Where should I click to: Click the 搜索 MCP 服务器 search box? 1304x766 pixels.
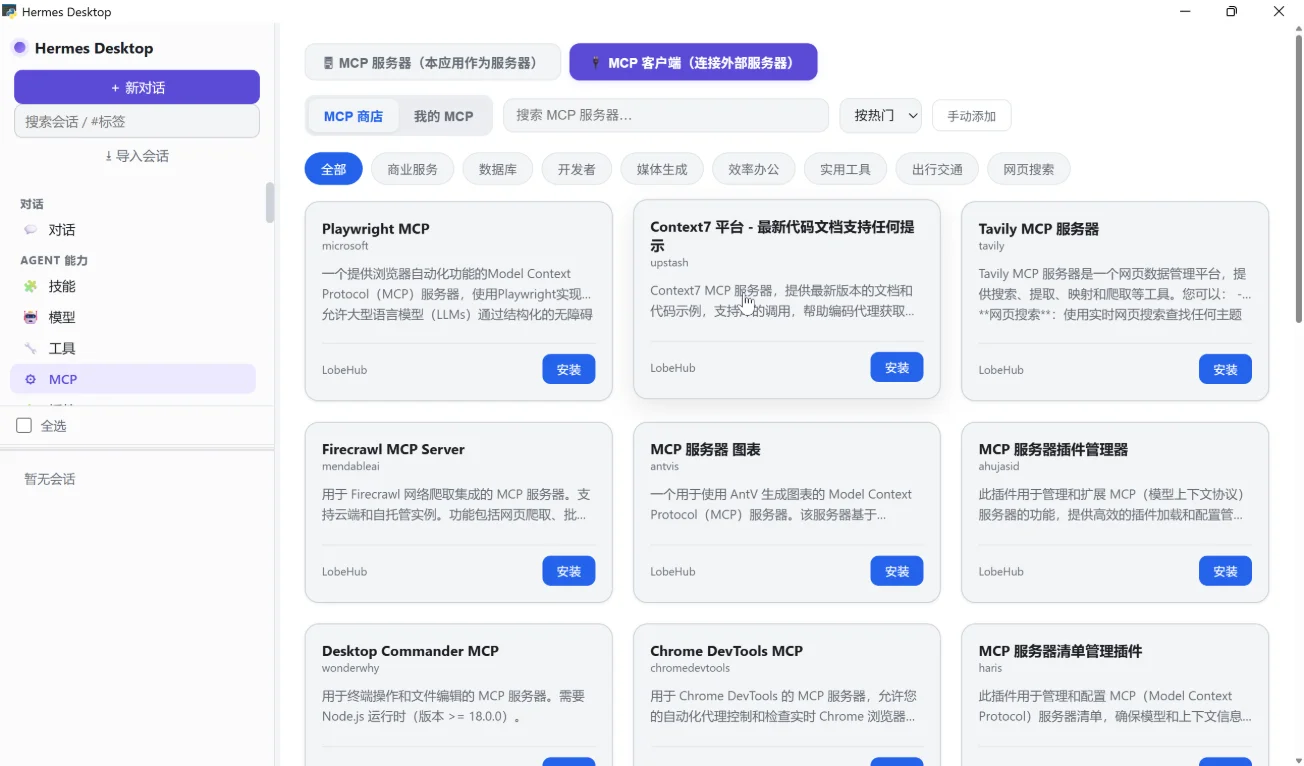(x=666, y=115)
